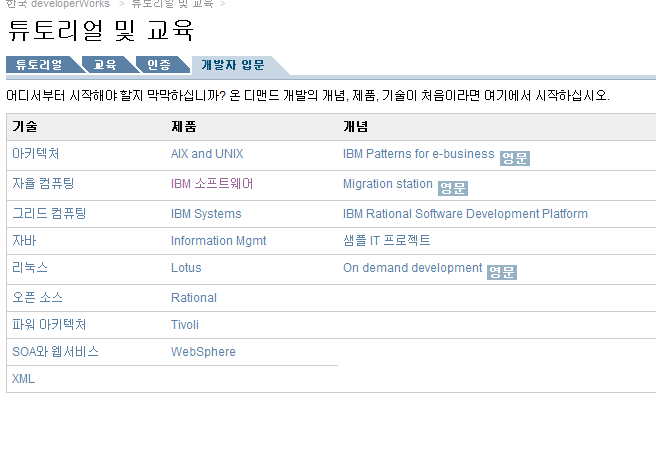Open the 오픈 소스 link
The height and width of the screenshot is (450, 656).
click(x=37, y=297)
